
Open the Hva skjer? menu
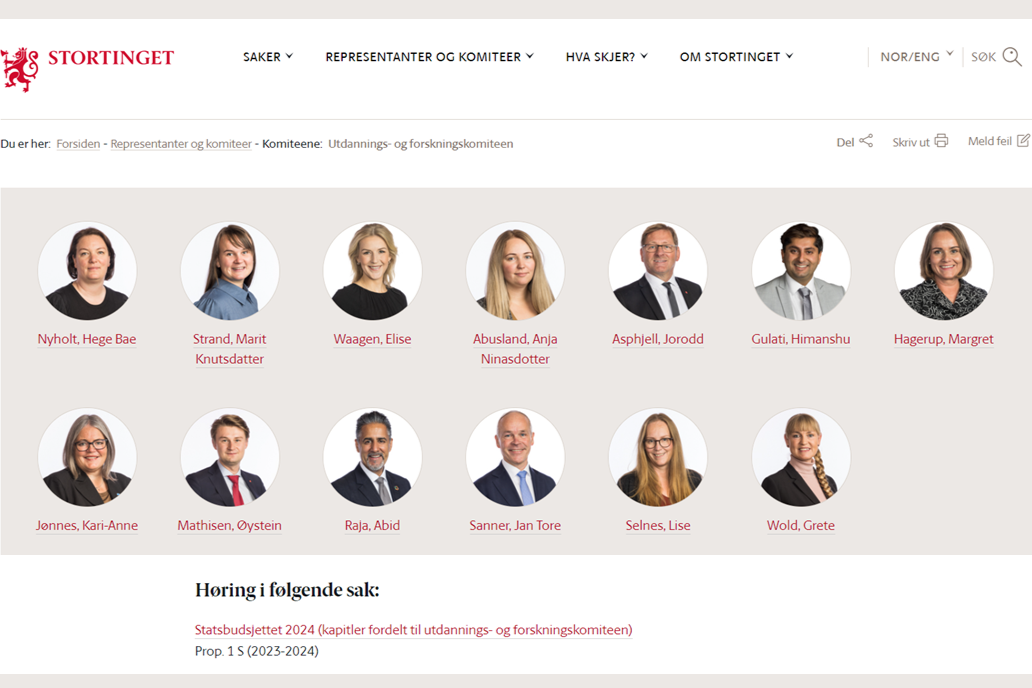tap(607, 57)
